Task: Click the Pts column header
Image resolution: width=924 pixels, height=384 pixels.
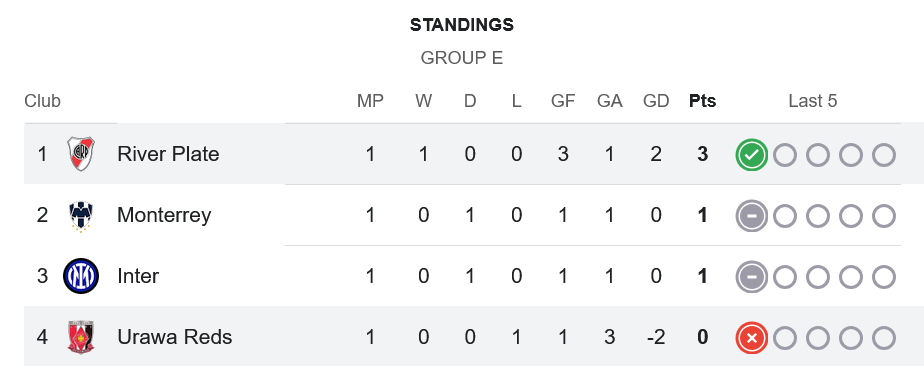Action: (702, 101)
